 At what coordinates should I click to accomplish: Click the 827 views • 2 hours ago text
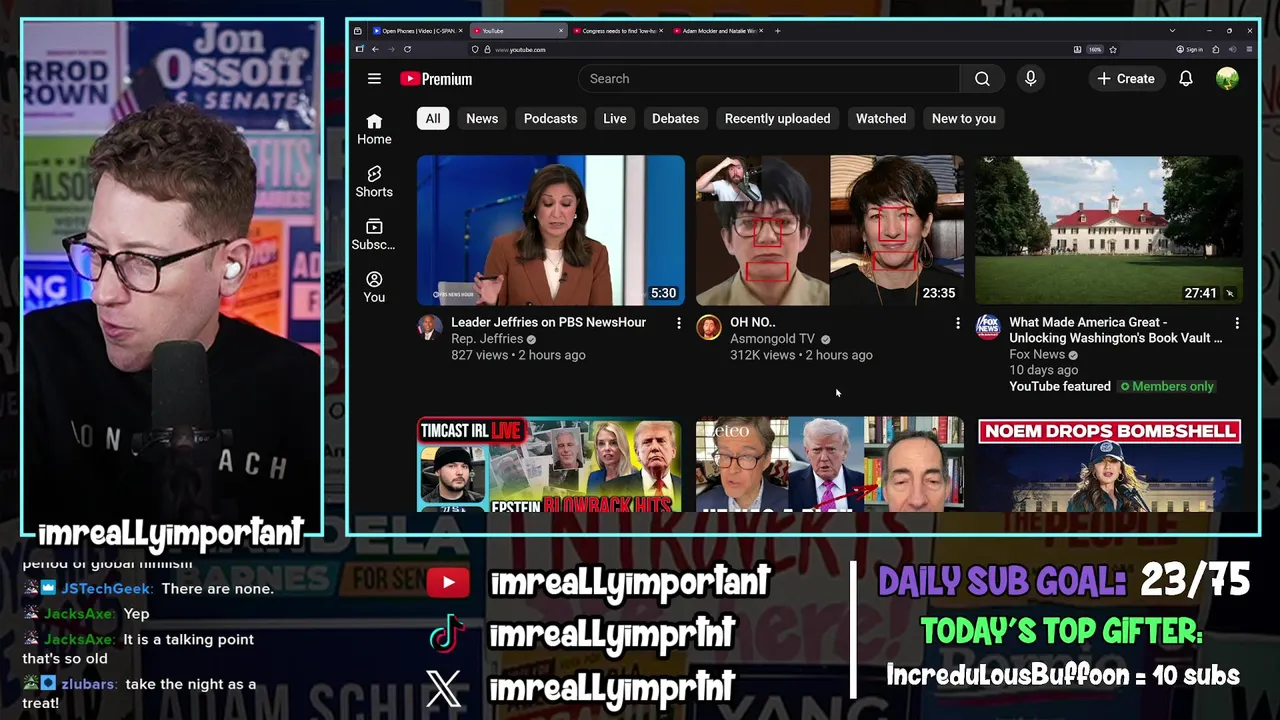tap(518, 355)
